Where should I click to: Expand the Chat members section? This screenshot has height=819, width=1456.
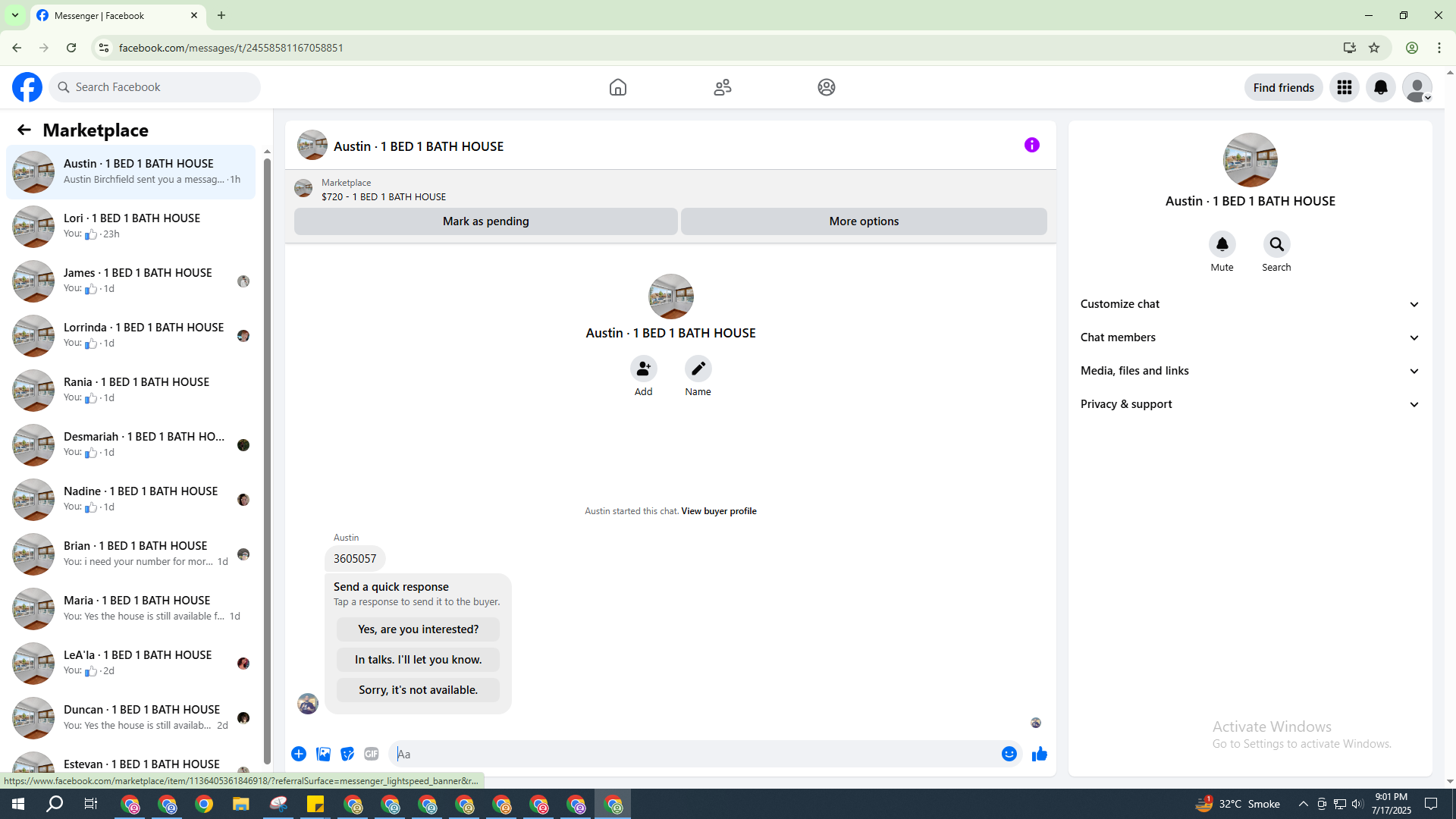(1250, 337)
